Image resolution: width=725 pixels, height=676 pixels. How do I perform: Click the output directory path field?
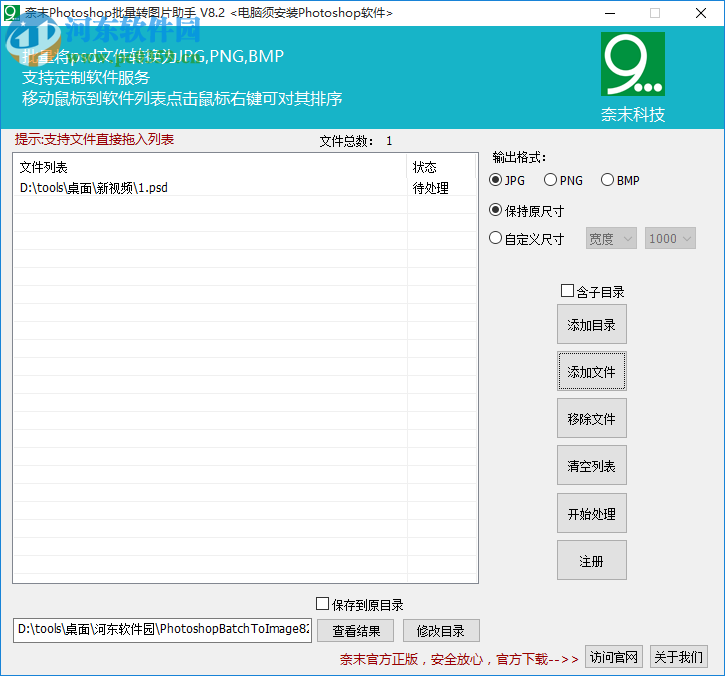(162, 630)
